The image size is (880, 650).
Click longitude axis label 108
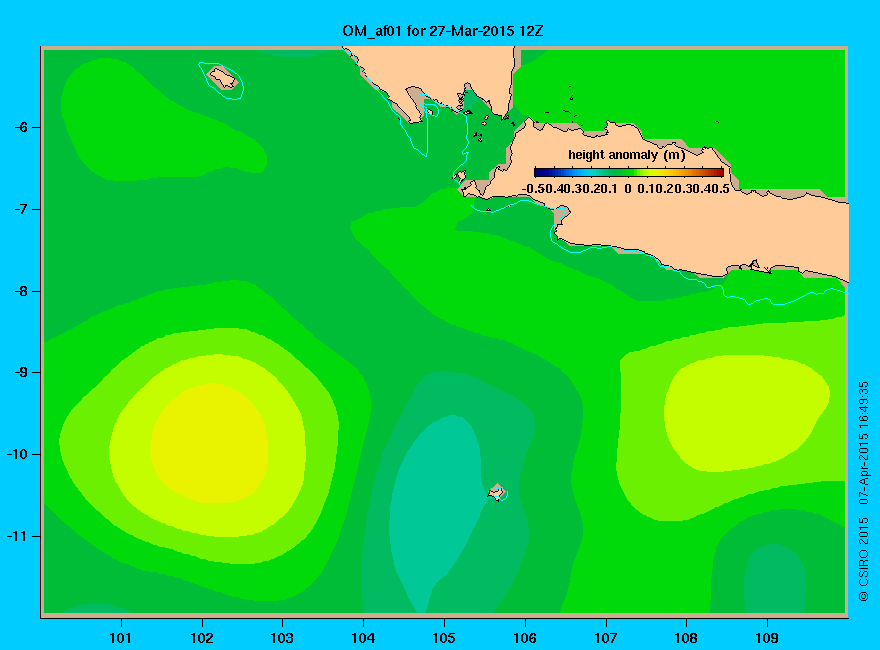pos(686,638)
